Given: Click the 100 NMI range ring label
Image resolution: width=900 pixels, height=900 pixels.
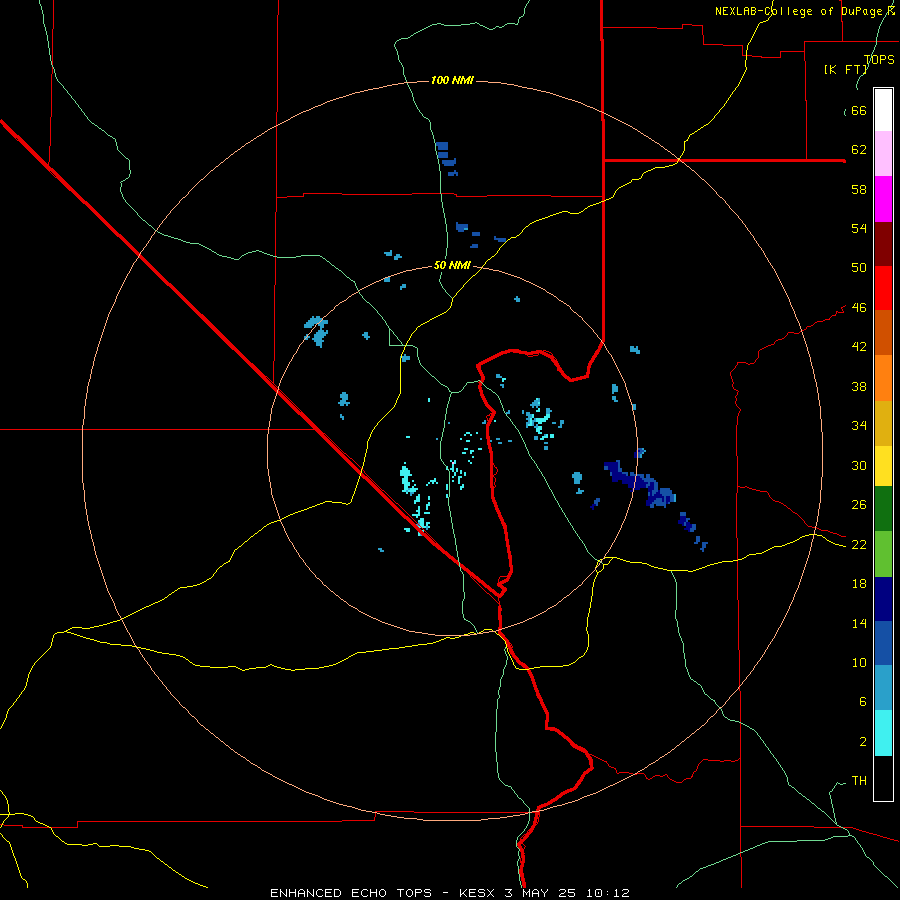Looking at the screenshot, I should (452, 80).
